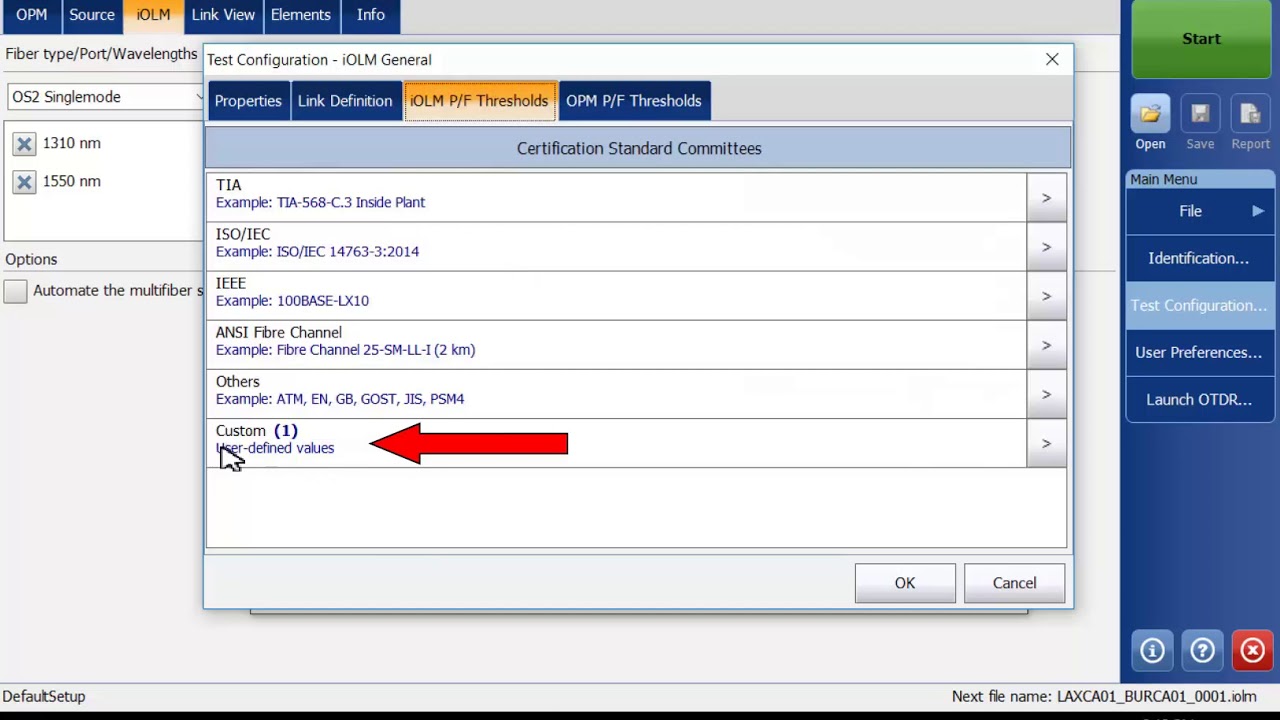The width and height of the screenshot is (1280, 720).
Task: Expand the IEEE standards arrow
Action: pyautogui.click(x=1046, y=296)
